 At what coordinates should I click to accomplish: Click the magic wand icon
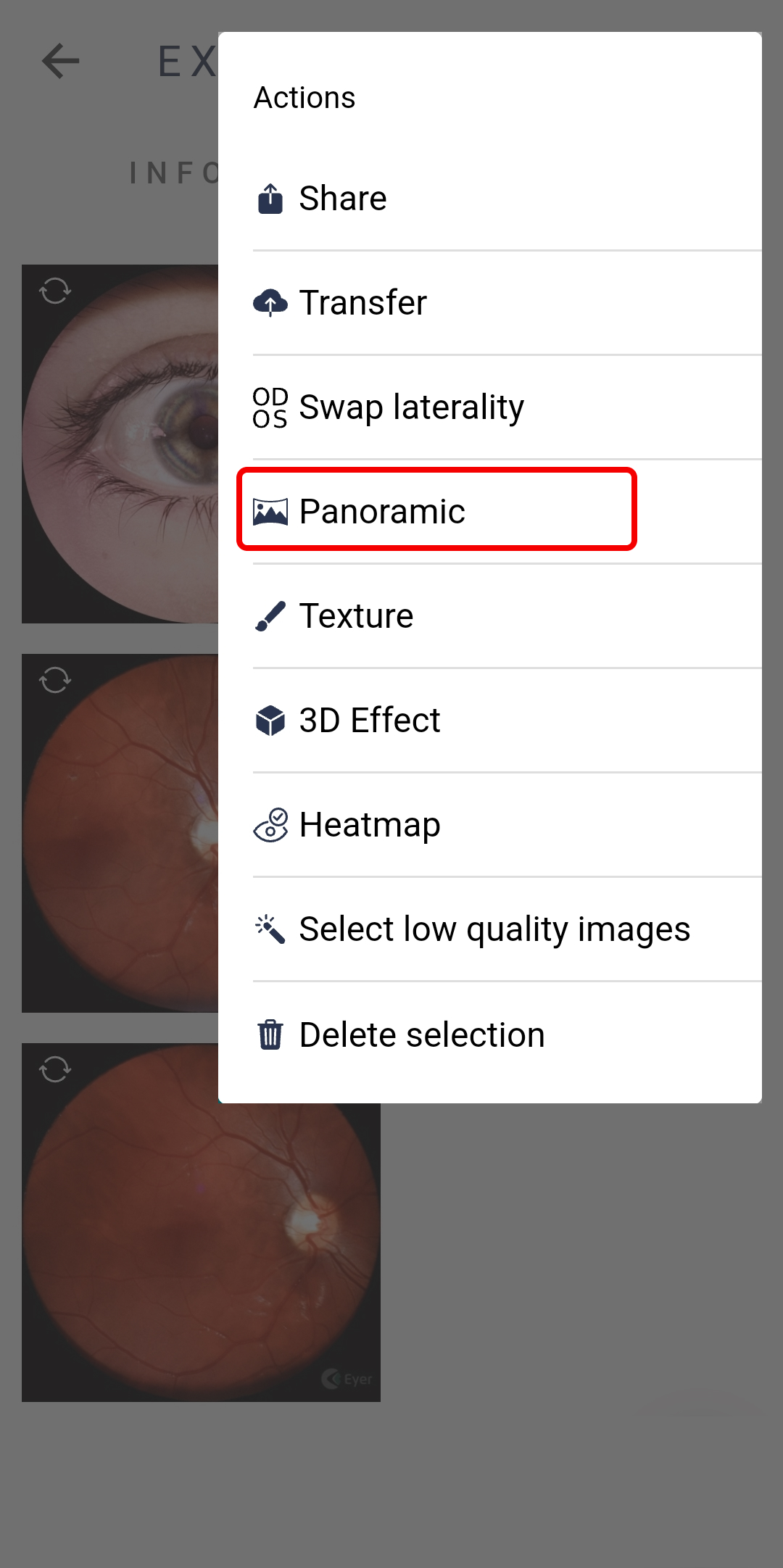pyautogui.click(x=270, y=929)
